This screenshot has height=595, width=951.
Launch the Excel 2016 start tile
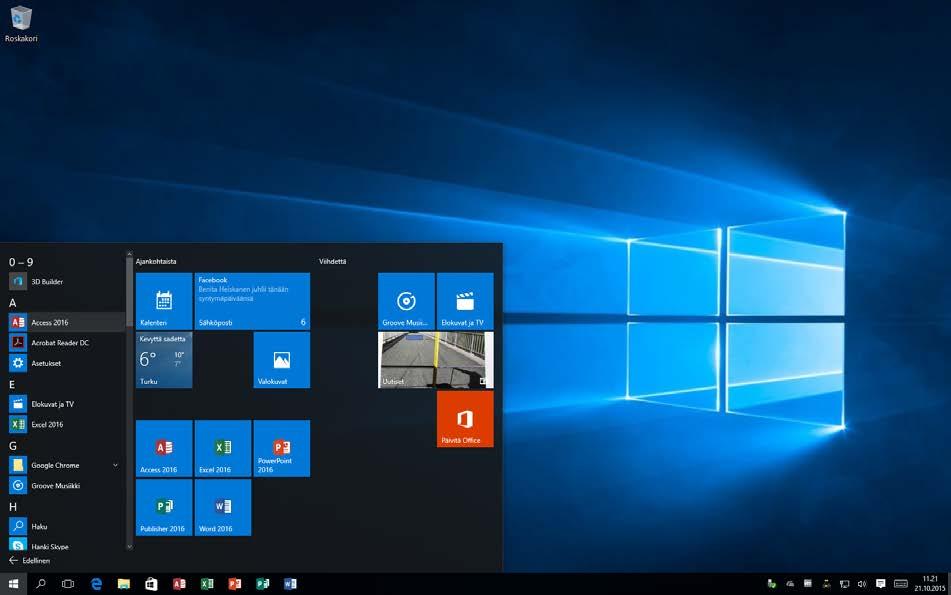point(223,448)
